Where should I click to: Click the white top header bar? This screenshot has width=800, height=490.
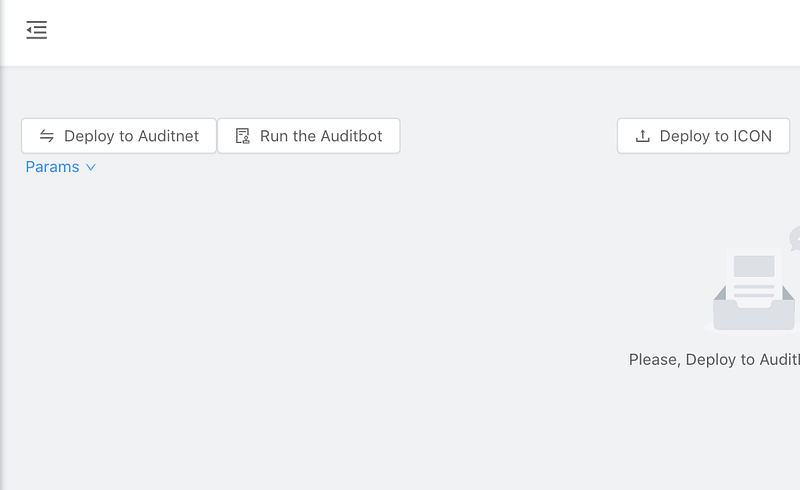click(400, 33)
